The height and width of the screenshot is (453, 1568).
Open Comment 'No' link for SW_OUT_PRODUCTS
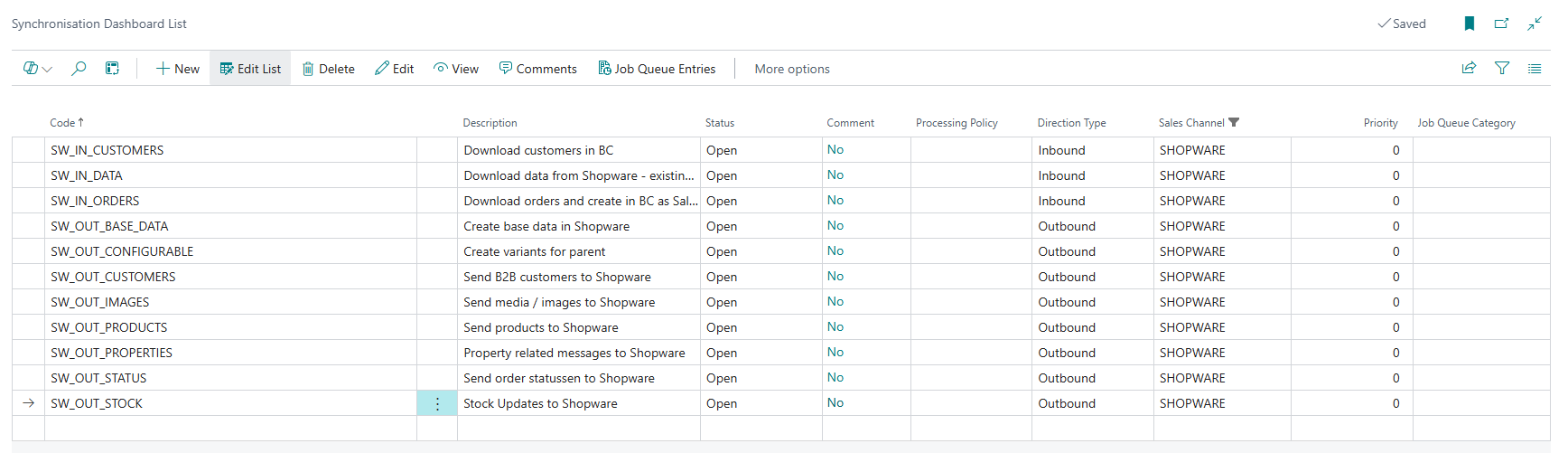[835, 326]
